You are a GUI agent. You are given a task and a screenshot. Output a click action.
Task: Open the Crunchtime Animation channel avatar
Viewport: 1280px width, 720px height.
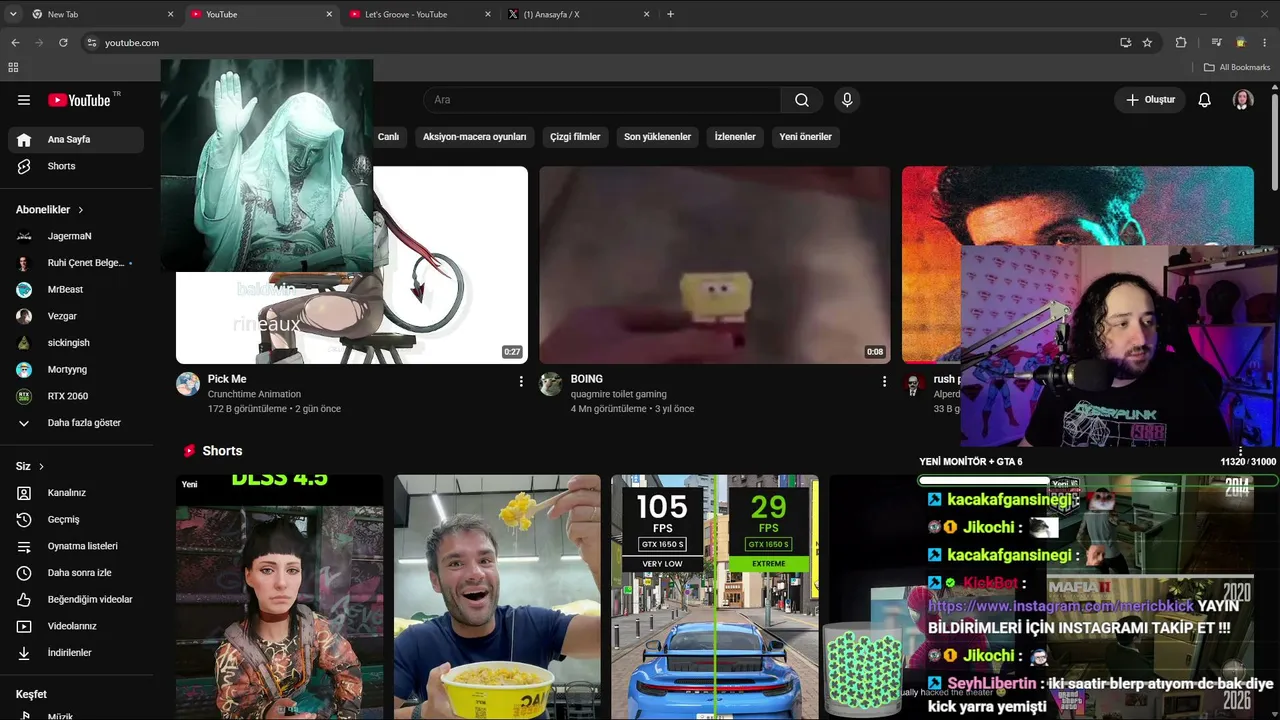point(188,384)
